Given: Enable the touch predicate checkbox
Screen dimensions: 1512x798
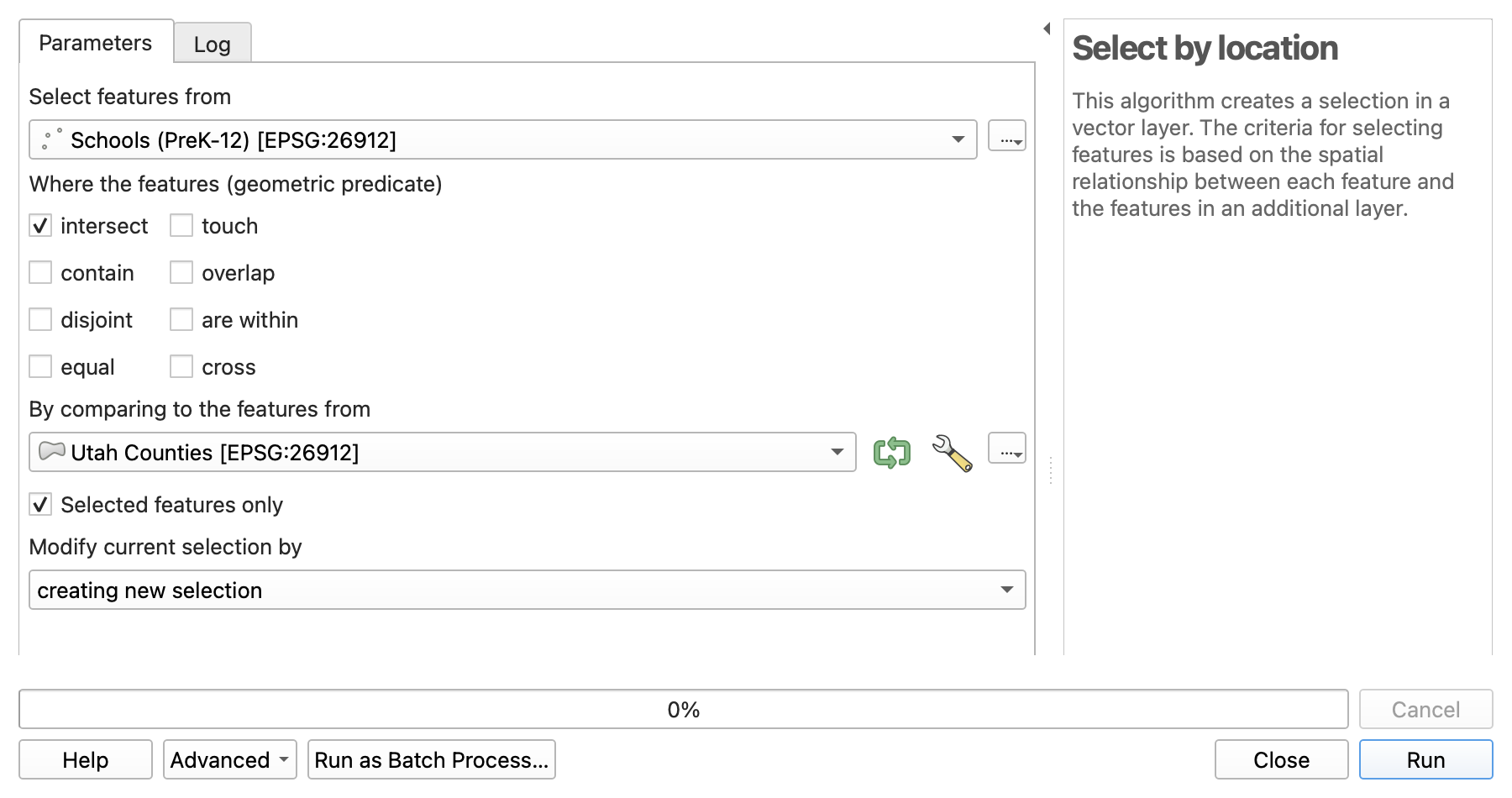Looking at the screenshot, I should point(181,226).
